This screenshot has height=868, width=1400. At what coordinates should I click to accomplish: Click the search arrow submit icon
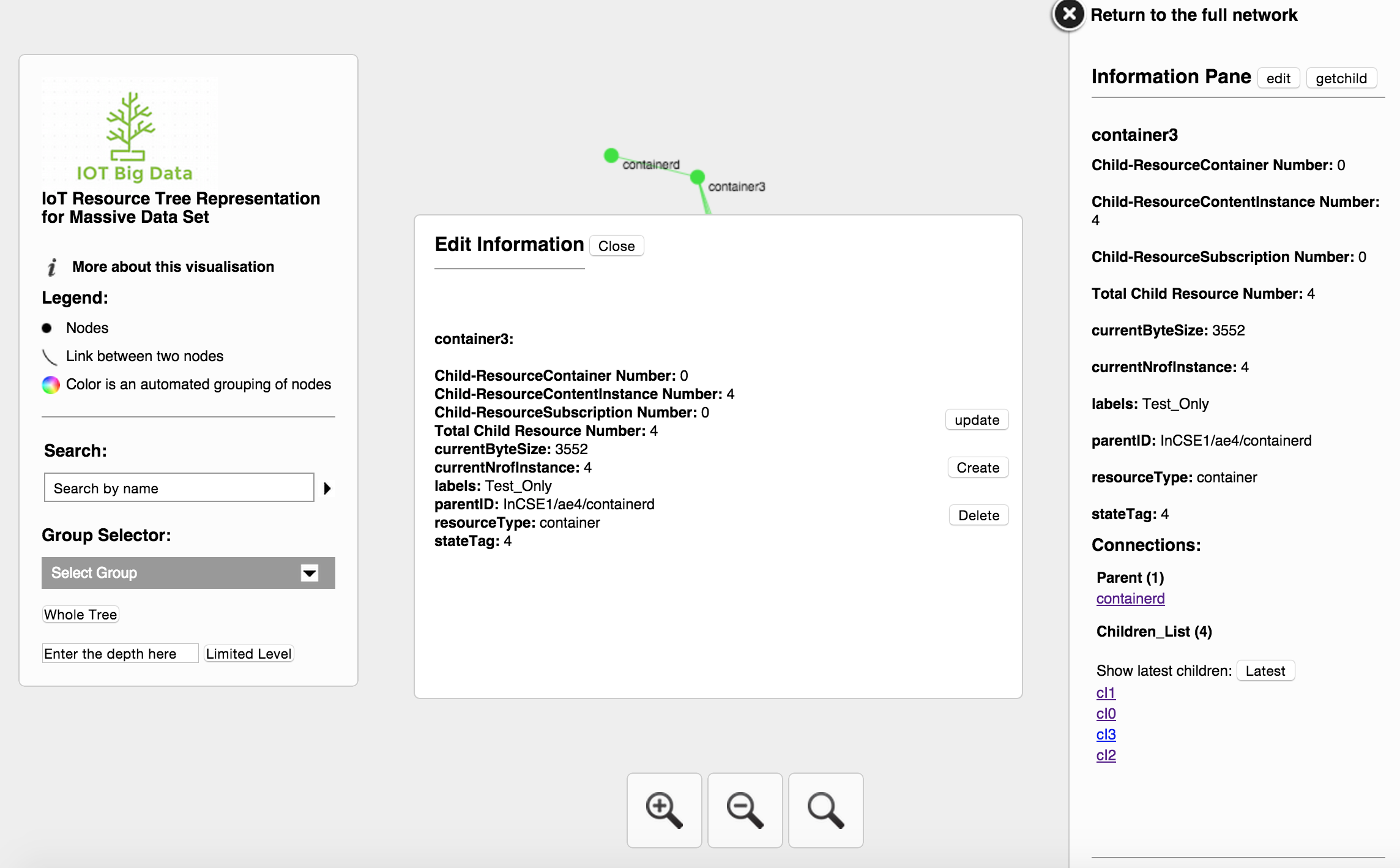tap(327, 488)
